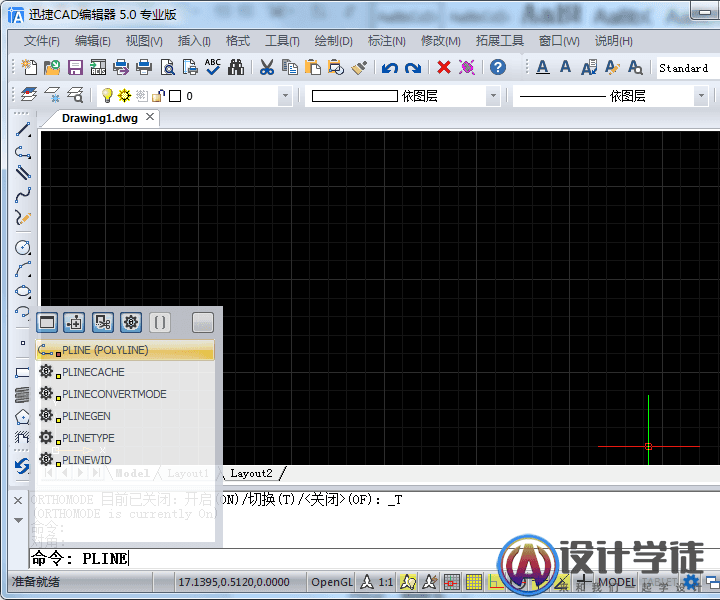Viewport: 720px width, 600px height.
Task: Close the Drawing1.dwg tab with its X
Action: [150, 117]
